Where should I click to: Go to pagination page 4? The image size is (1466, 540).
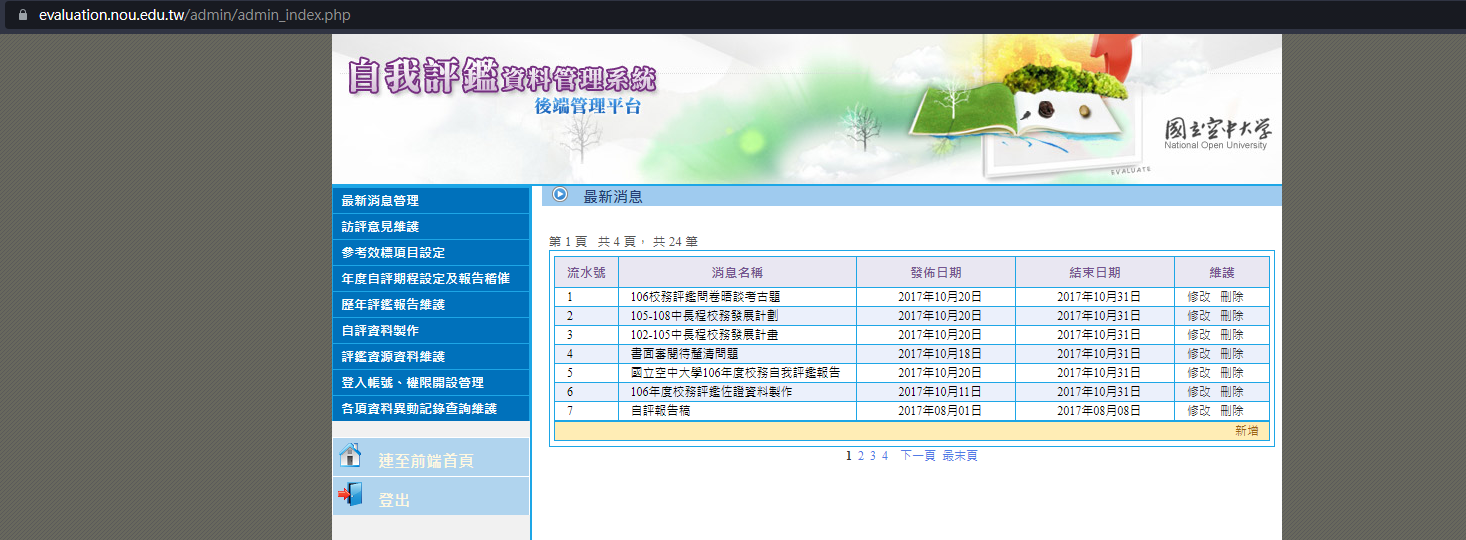click(x=885, y=456)
